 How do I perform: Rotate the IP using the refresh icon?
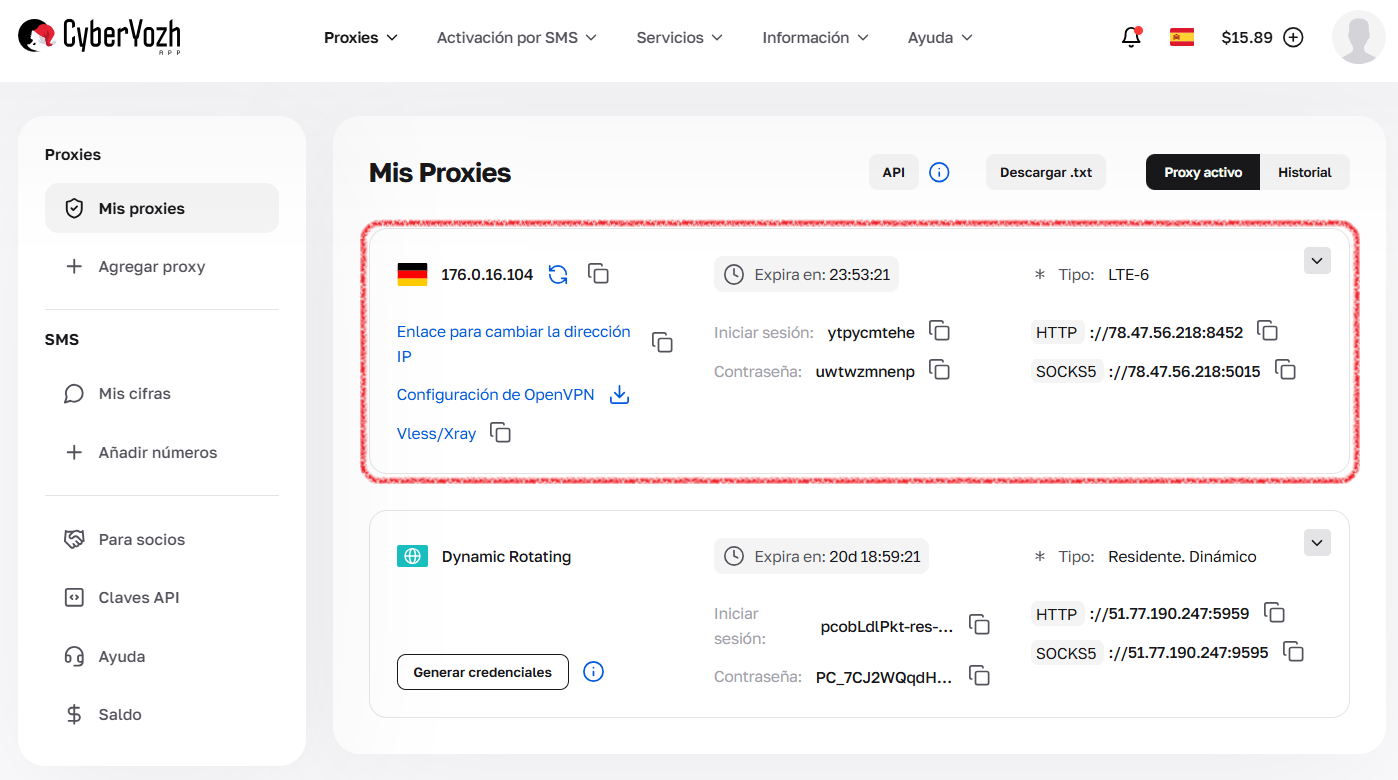coord(558,273)
